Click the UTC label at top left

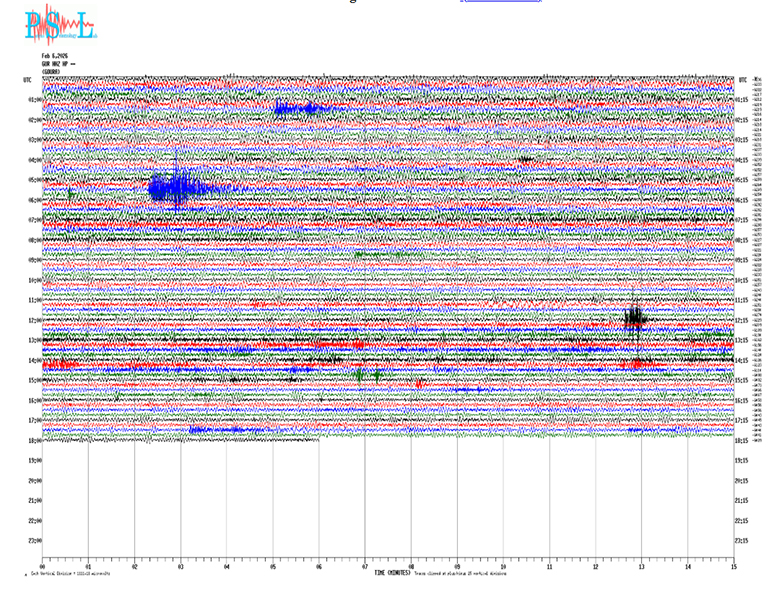coord(28,78)
